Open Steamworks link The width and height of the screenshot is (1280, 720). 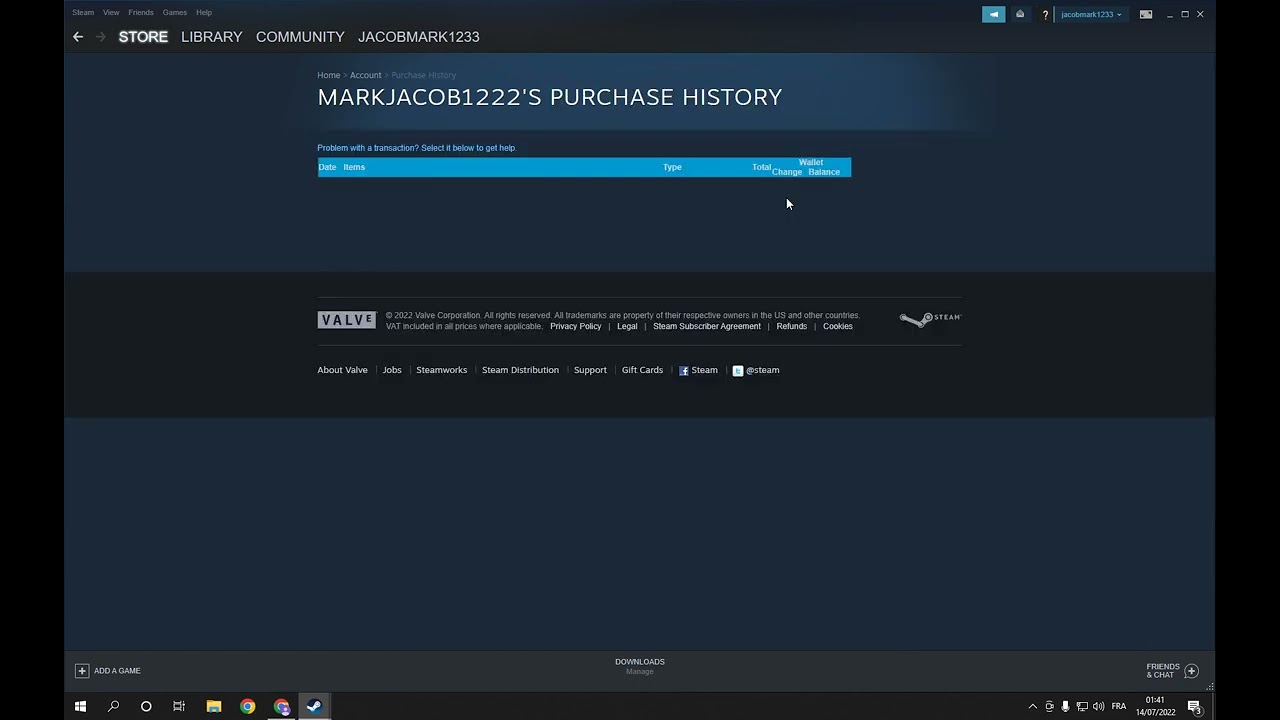coord(442,370)
